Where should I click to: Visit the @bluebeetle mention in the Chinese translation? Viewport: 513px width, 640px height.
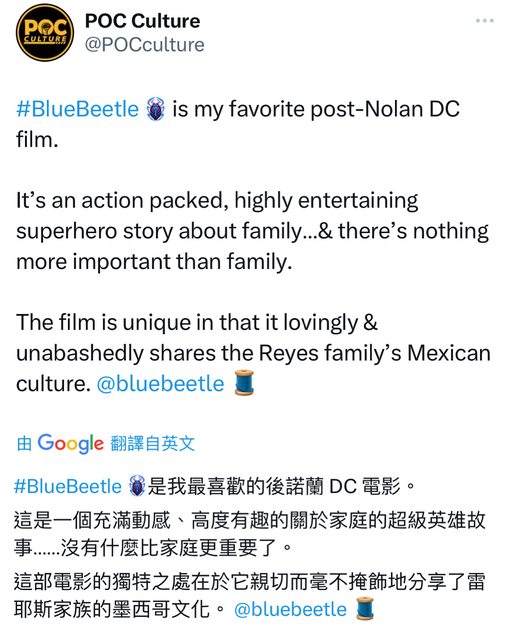291,609
